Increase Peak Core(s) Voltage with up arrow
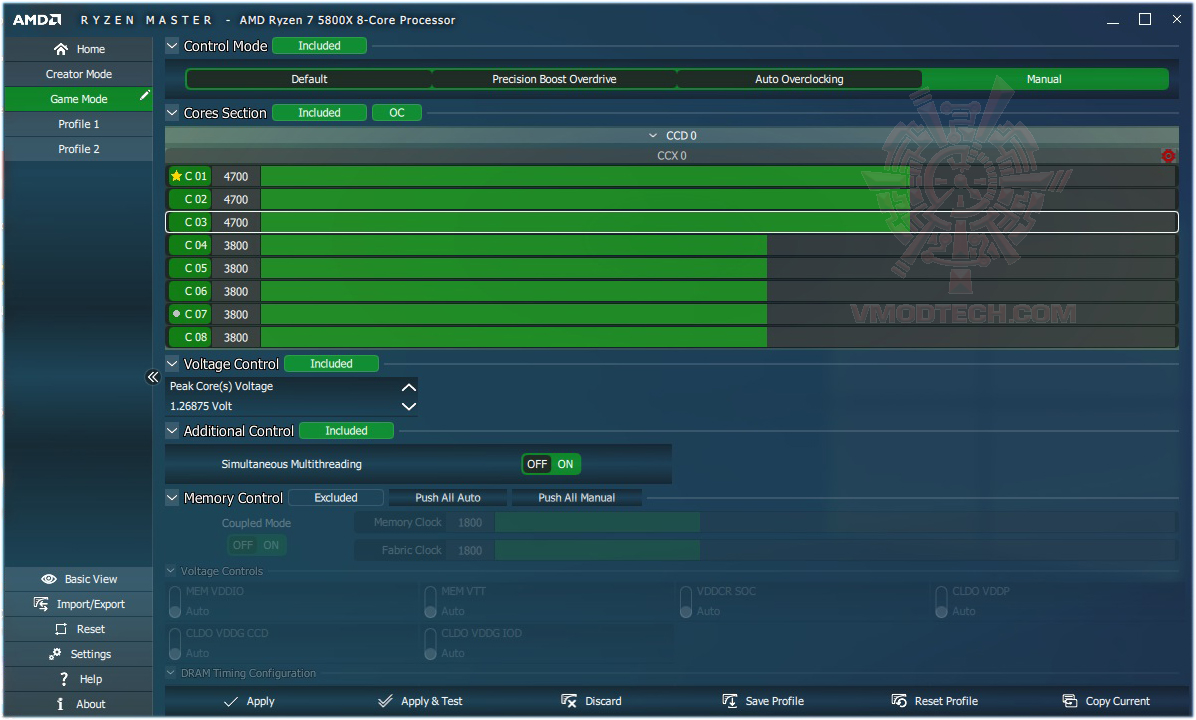Image resolution: width=1196 pixels, height=720 pixels. (x=409, y=387)
